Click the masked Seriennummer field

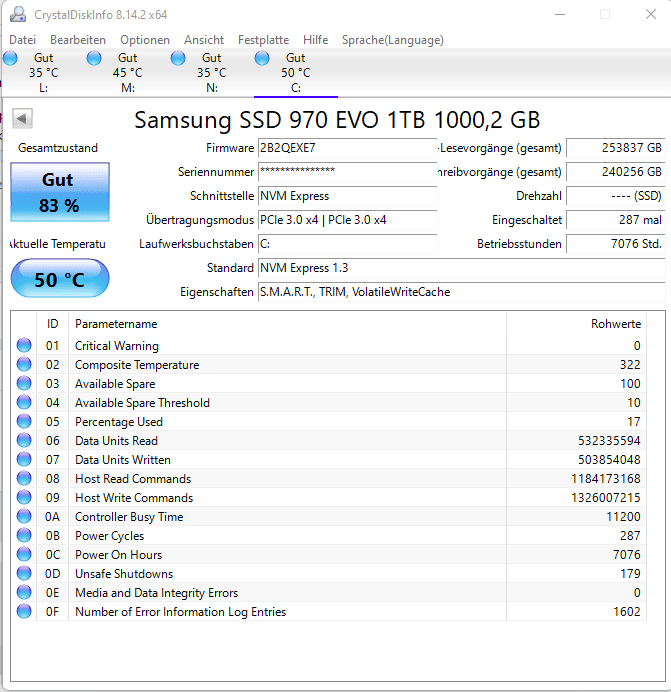pyautogui.click(x=347, y=172)
